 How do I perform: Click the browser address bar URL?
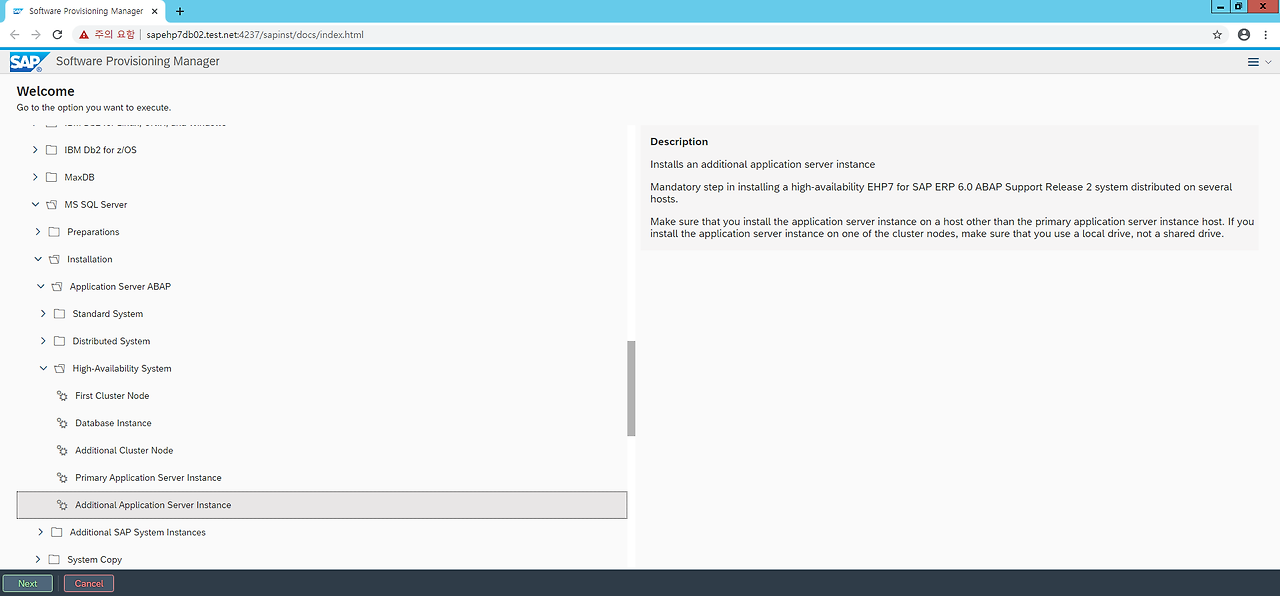point(255,34)
